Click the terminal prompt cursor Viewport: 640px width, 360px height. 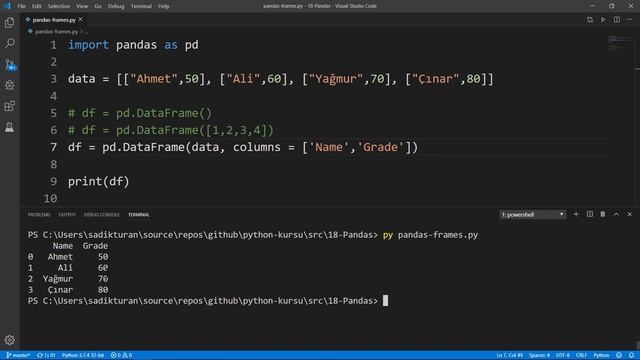[385, 301]
